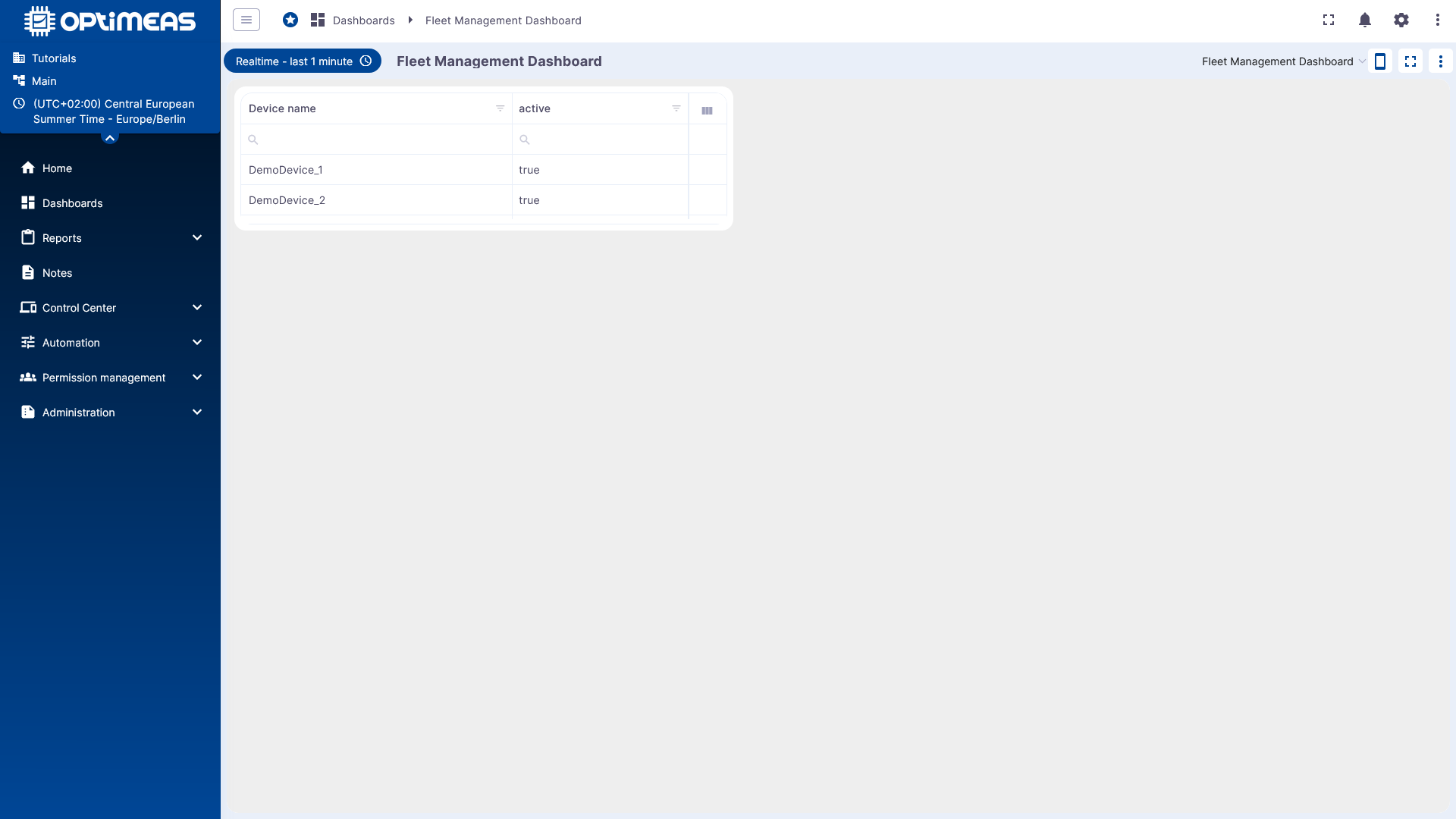The height and width of the screenshot is (819, 1456).
Task: Click Administration file icon
Action: tap(28, 412)
